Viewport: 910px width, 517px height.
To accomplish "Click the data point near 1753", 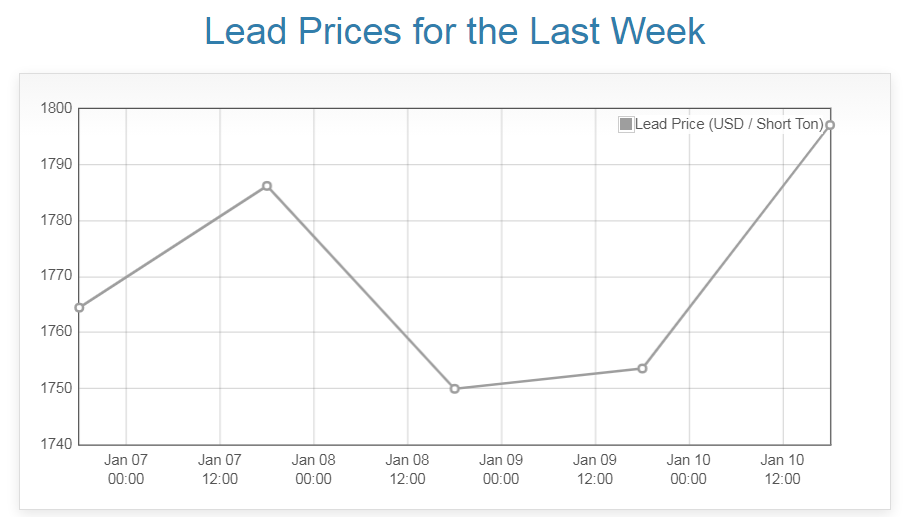I will tap(642, 368).
